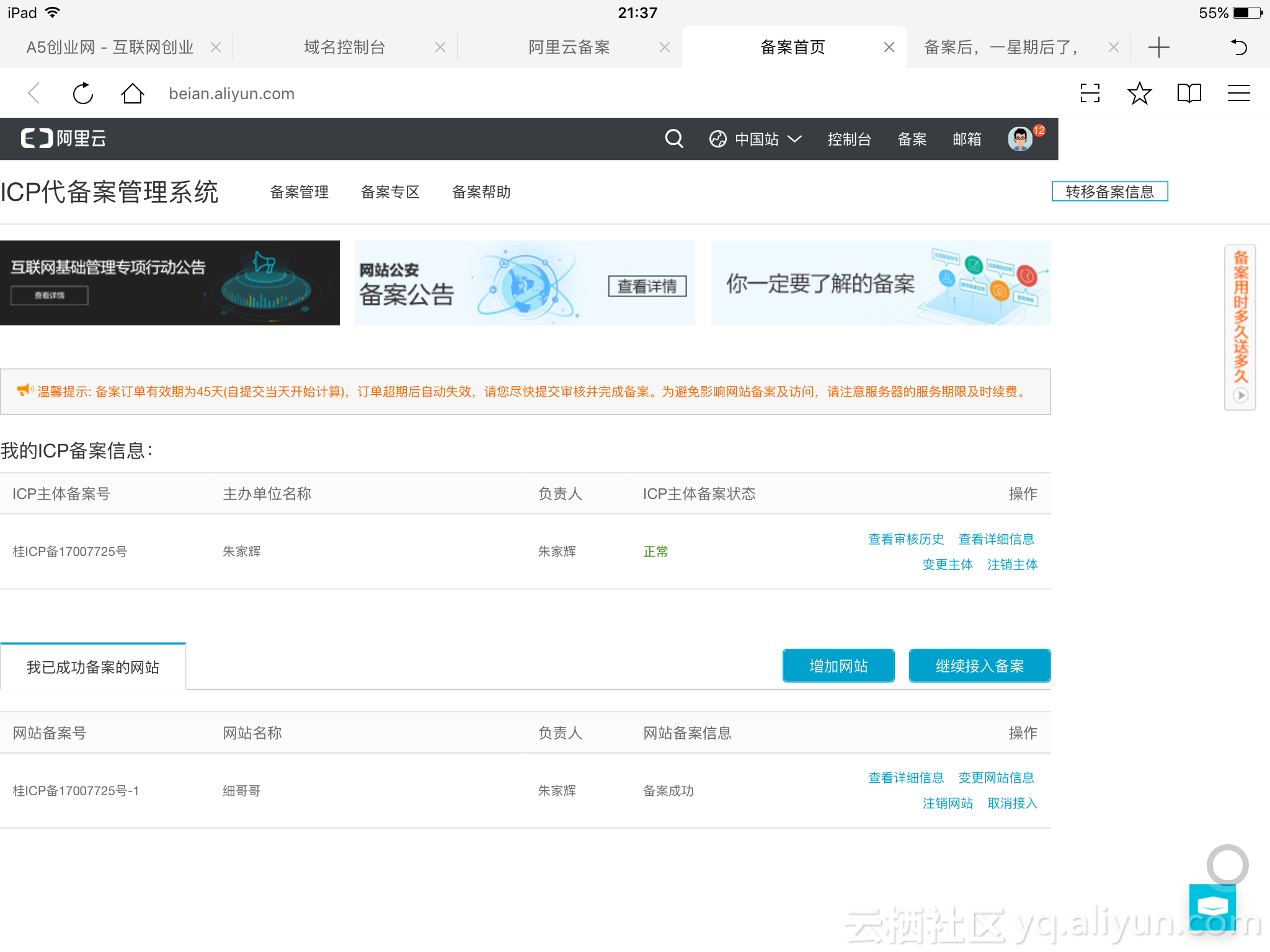Image resolution: width=1270 pixels, height=952 pixels.
Task: Select the 我已成功备案的网站 tab
Action: [x=93, y=667]
